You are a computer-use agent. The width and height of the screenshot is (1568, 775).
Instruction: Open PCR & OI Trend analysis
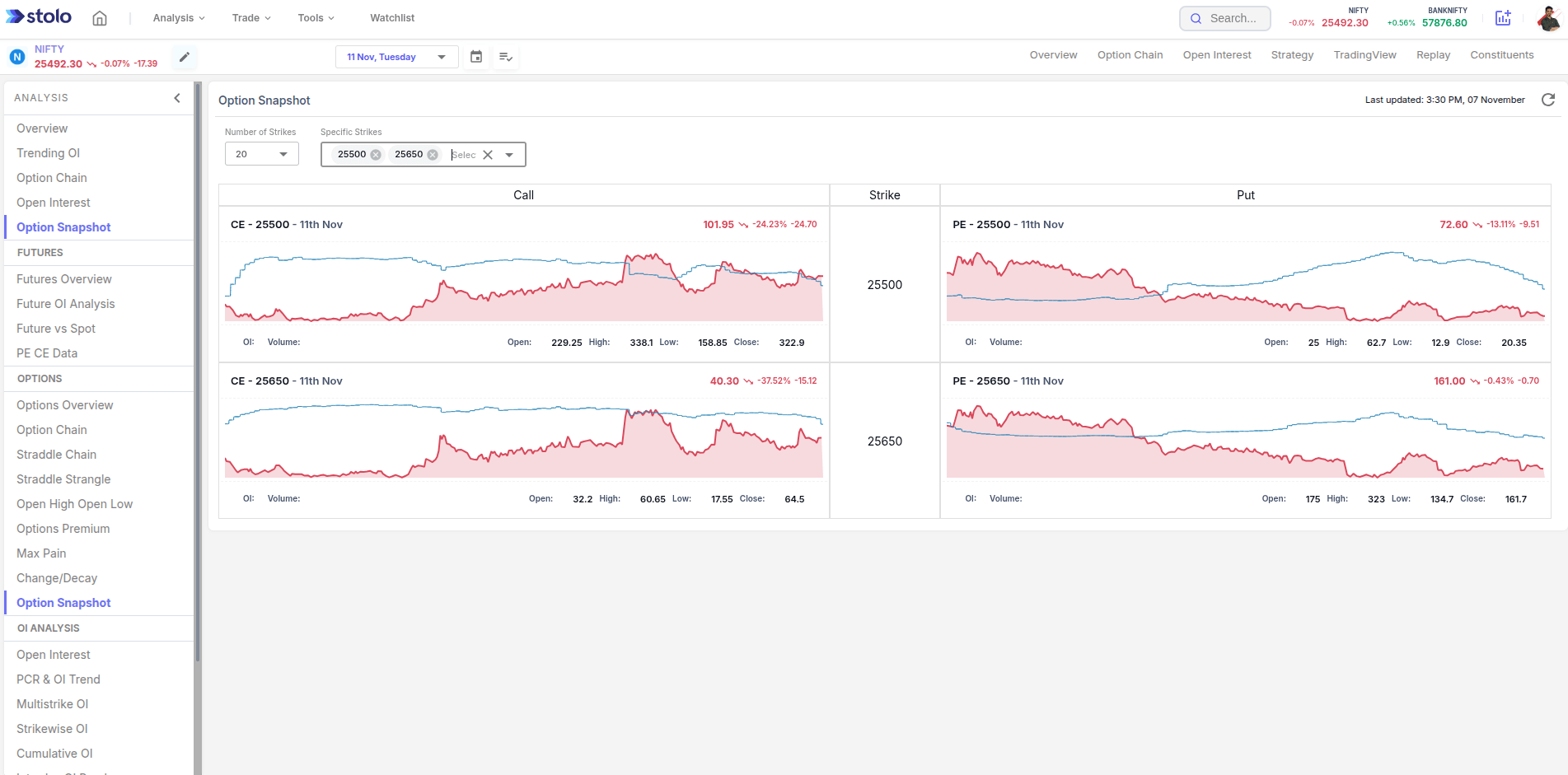pyautogui.click(x=58, y=679)
